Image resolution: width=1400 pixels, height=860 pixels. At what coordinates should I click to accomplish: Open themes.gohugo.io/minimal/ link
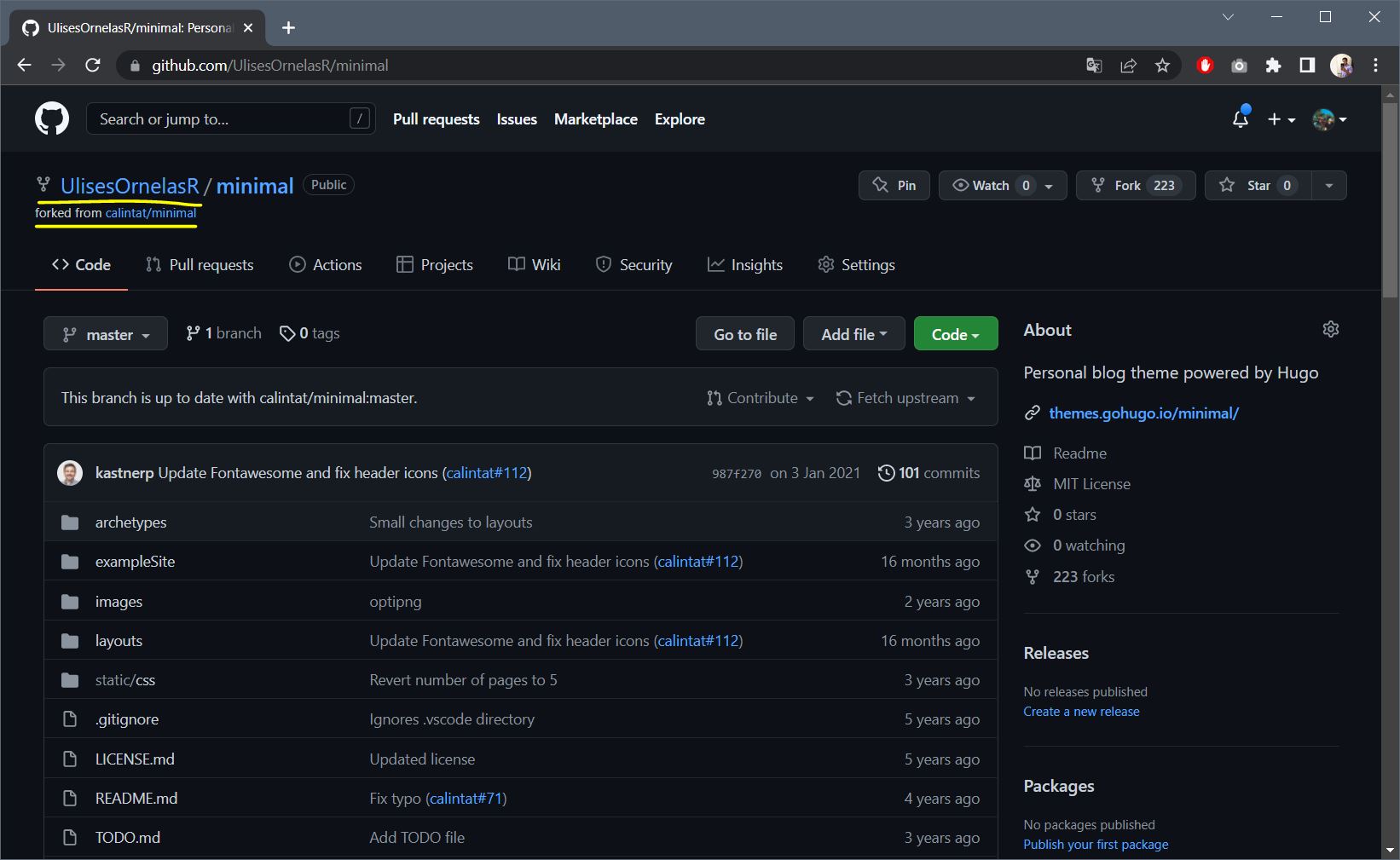coord(1143,413)
